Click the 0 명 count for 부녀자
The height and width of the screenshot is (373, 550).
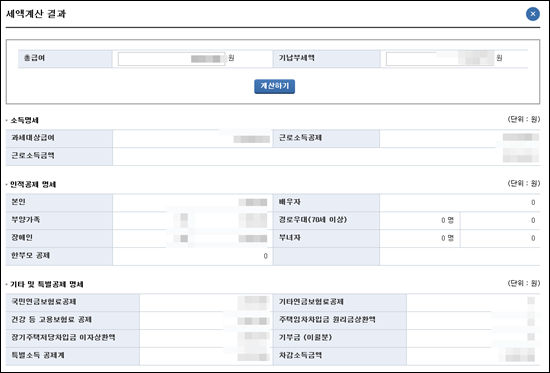447,238
